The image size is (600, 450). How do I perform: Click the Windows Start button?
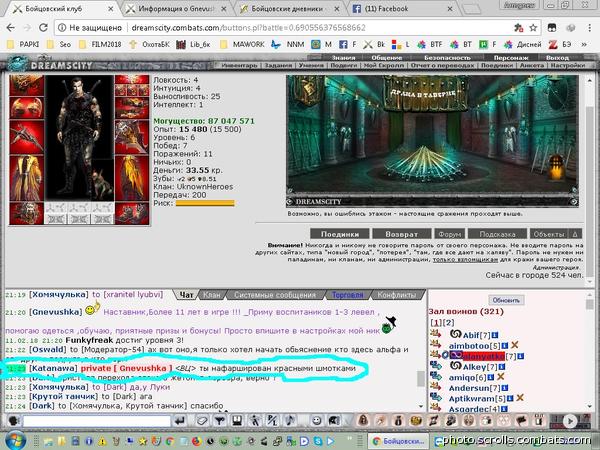click(15, 440)
